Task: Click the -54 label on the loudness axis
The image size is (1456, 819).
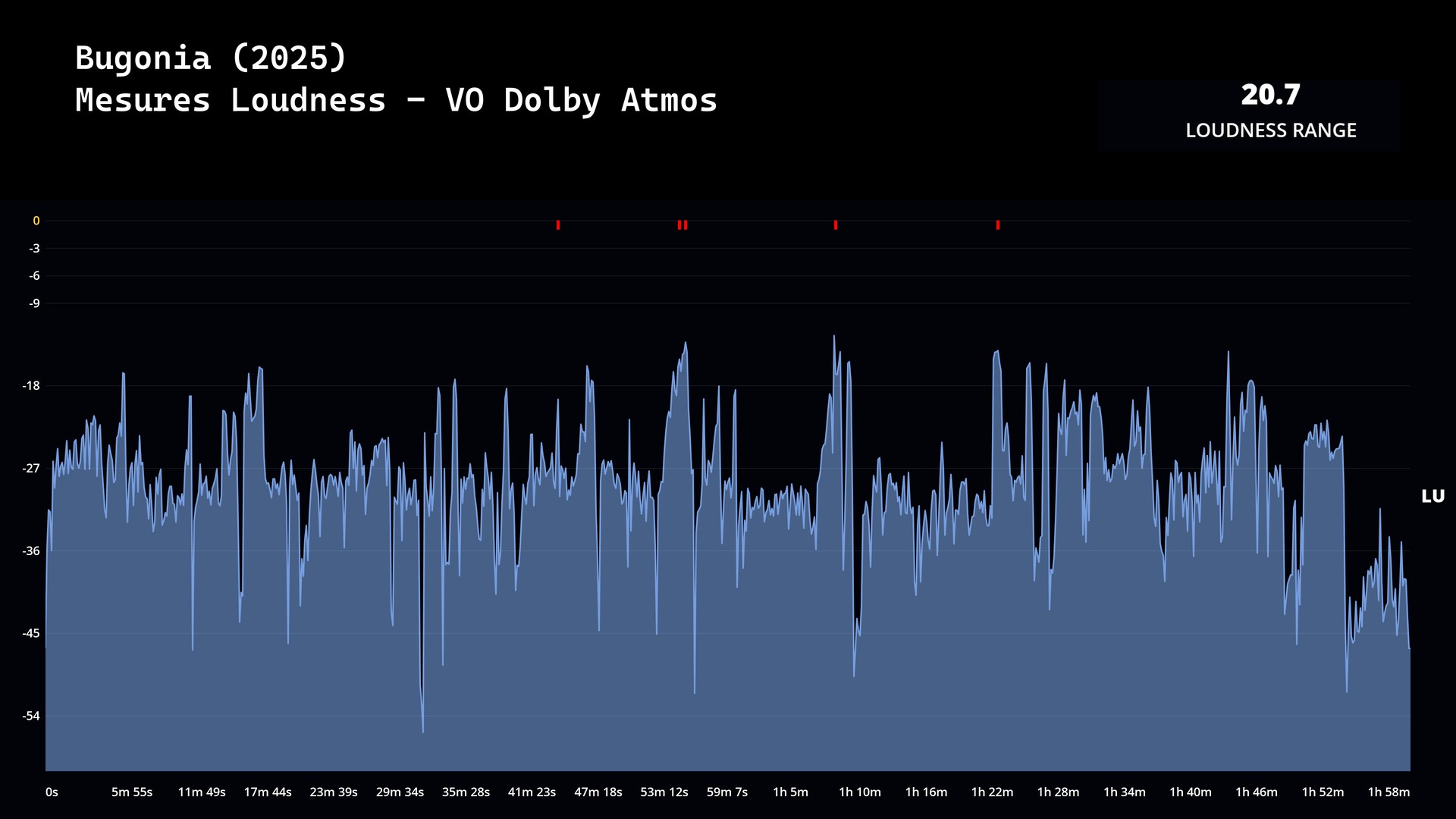Action: point(31,717)
